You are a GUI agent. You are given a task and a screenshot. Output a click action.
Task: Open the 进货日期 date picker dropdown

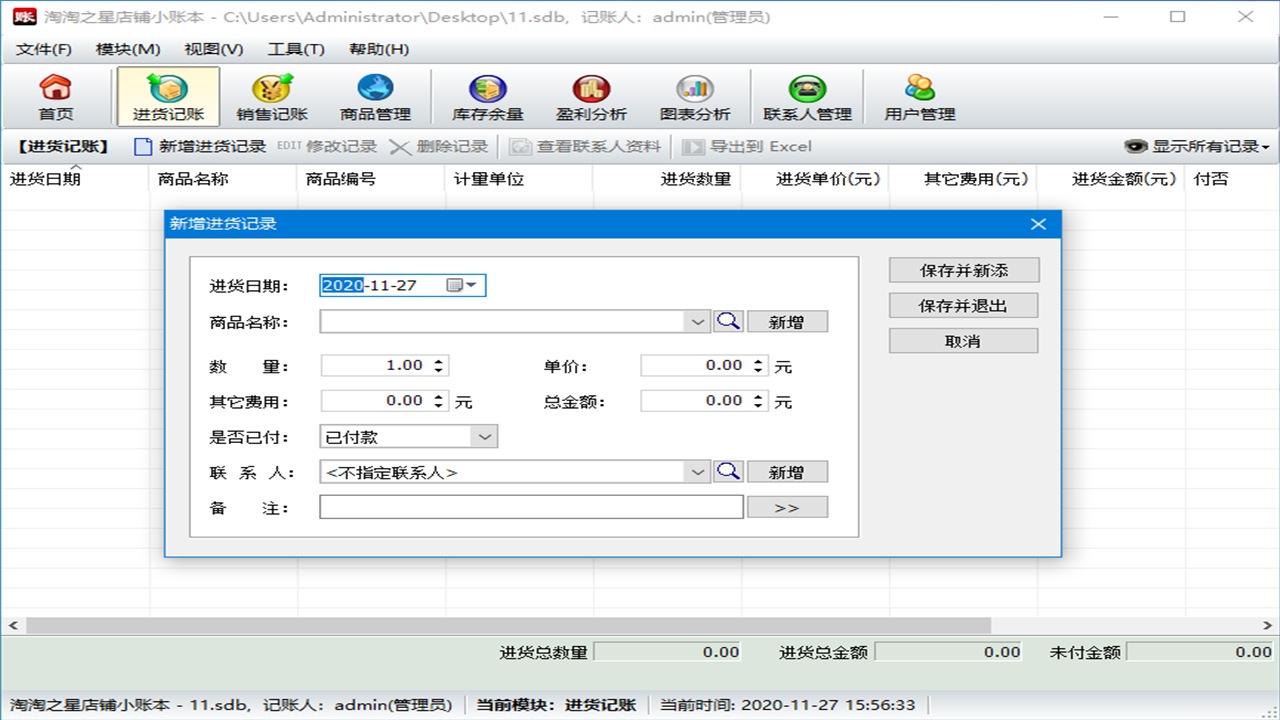(x=470, y=285)
